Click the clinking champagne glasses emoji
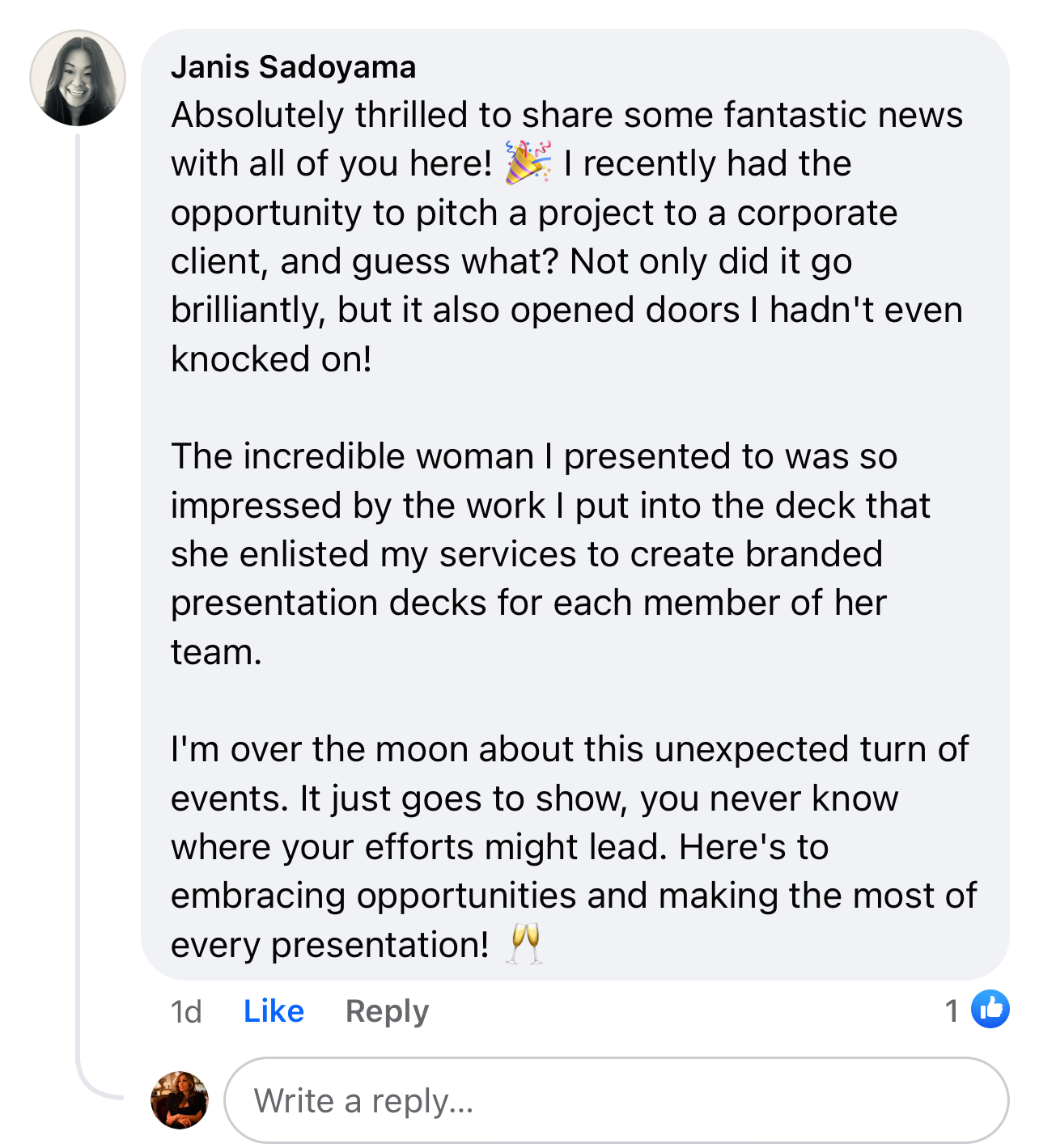Screen dimensions: 1039x1148 pos(524,943)
